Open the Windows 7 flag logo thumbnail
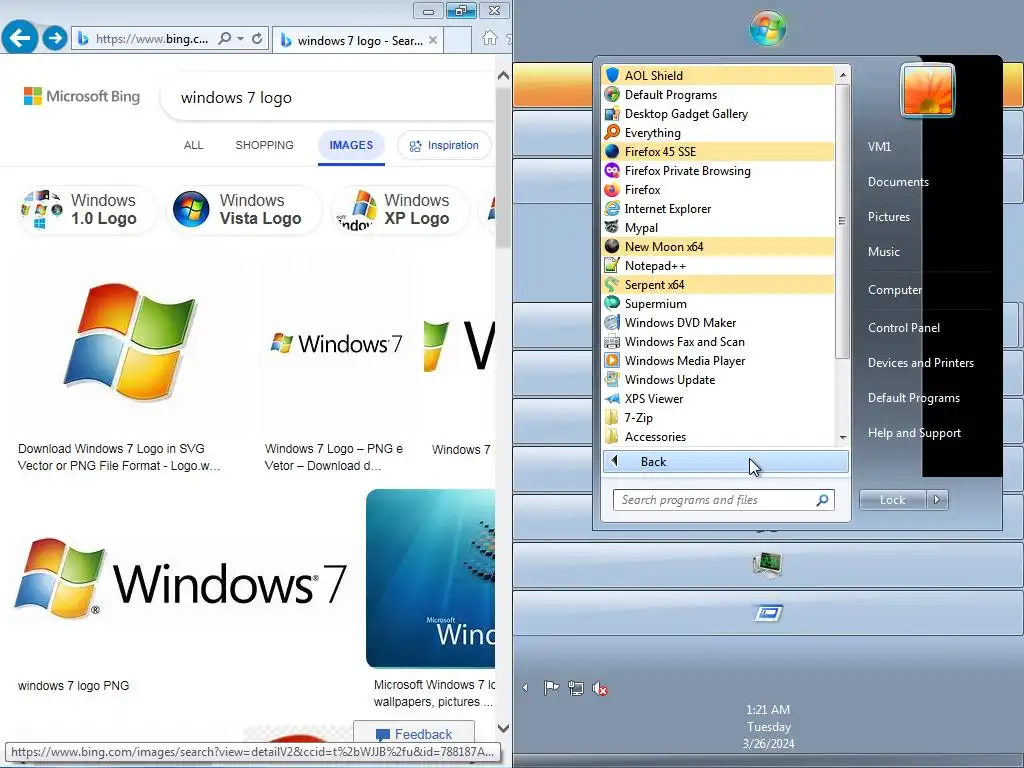 tap(129, 343)
